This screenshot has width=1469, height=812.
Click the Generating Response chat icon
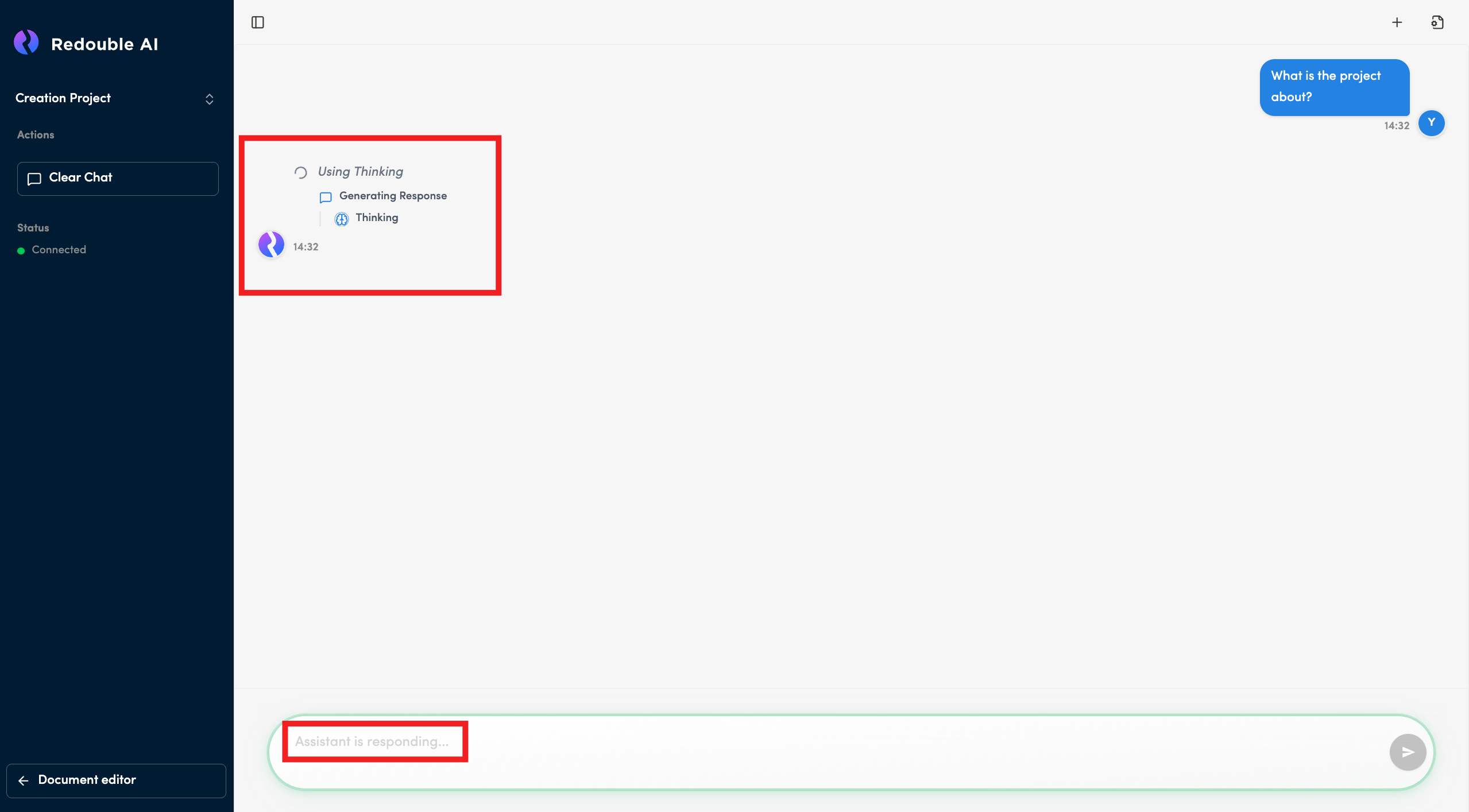[x=326, y=198]
